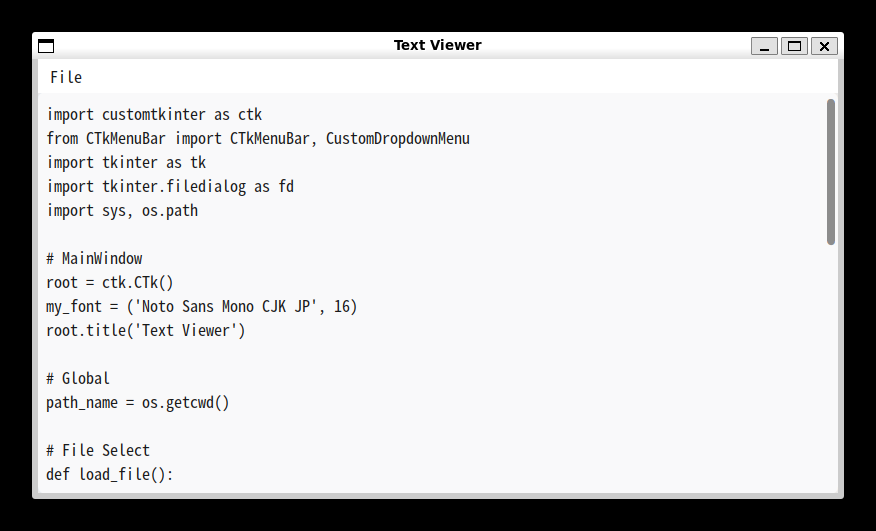Click the scrollbar track below the thumb

click(x=831, y=370)
